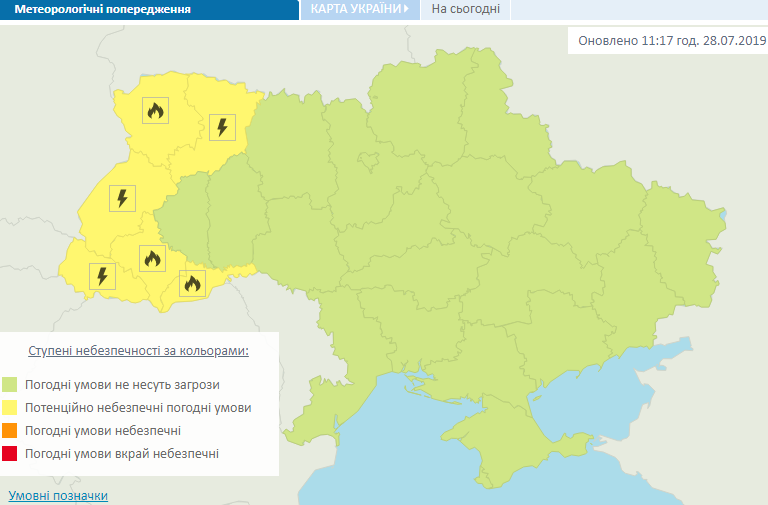Click the Оновлено 11:17 год. 28.07.2019 timestamp
The height and width of the screenshot is (505, 768).
click(672, 40)
